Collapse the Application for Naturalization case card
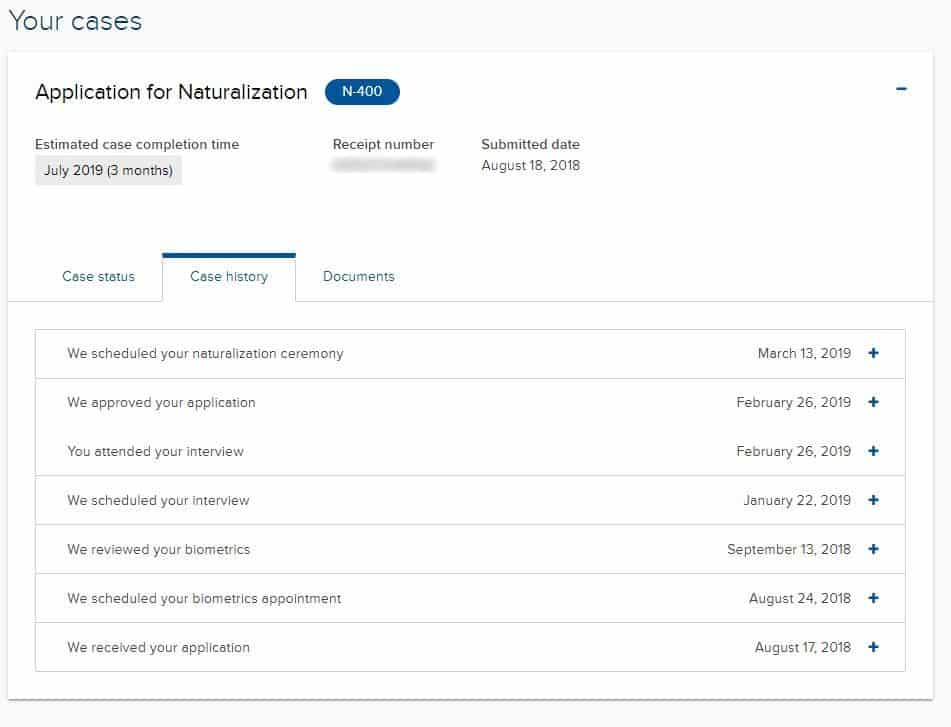Viewport: 951px width, 727px height. pyautogui.click(x=901, y=90)
